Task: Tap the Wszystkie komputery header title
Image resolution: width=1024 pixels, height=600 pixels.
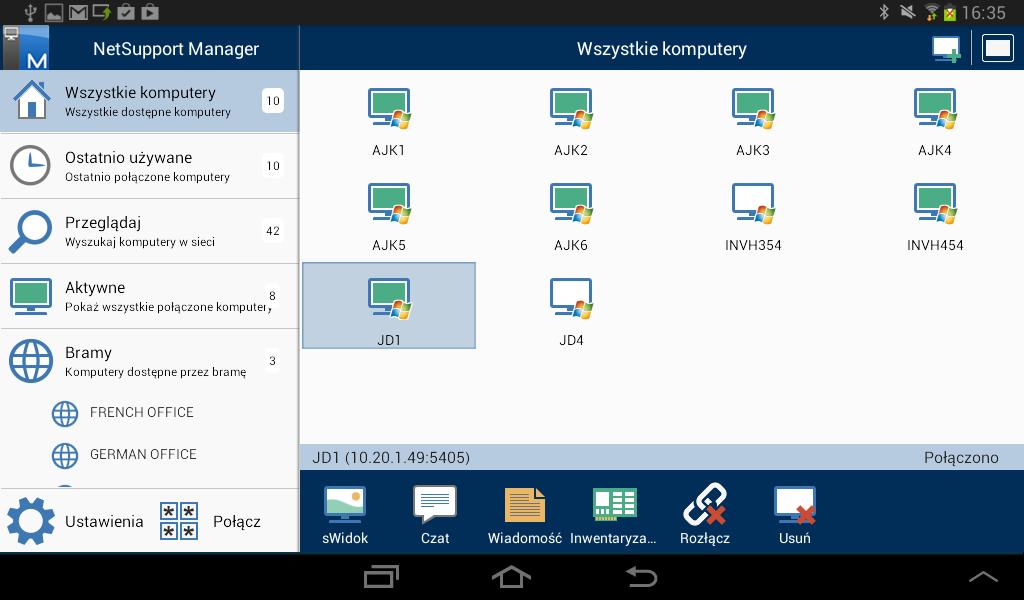Action: coord(662,49)
